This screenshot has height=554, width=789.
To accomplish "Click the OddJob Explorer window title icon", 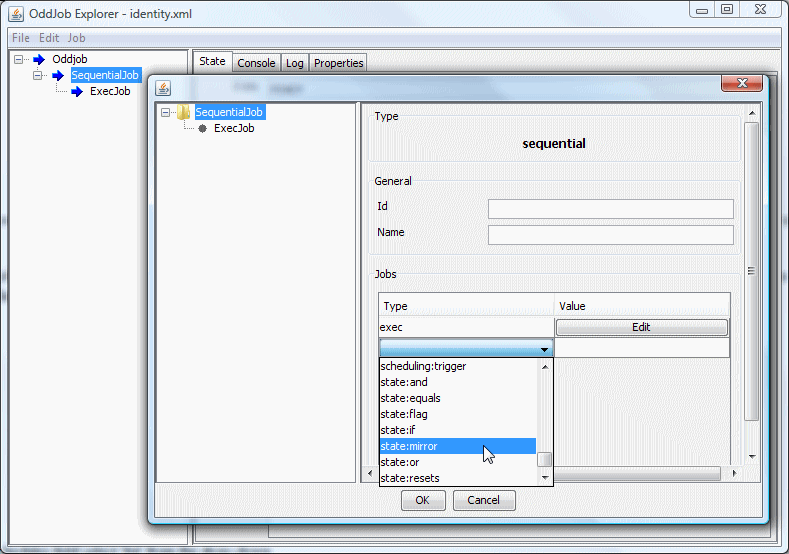I will [x=16, y=14].
